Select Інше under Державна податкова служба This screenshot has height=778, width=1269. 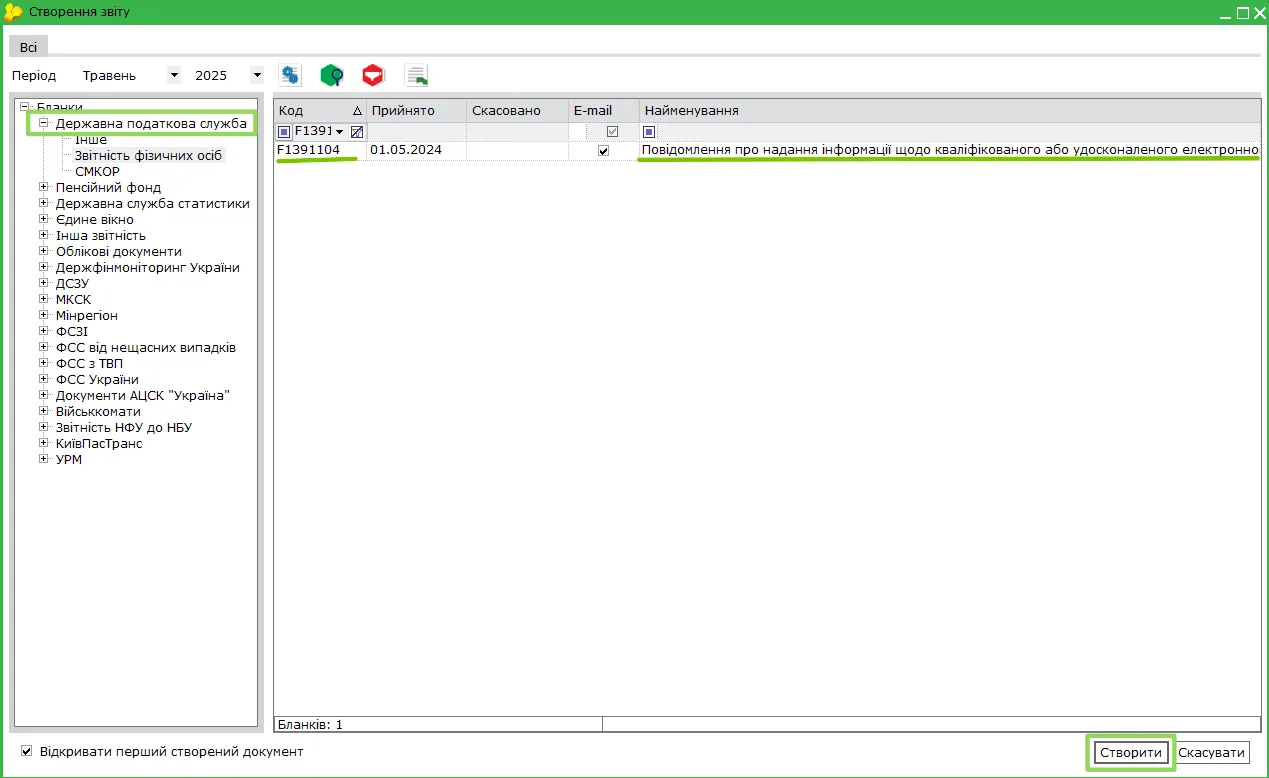pos(91,140)
